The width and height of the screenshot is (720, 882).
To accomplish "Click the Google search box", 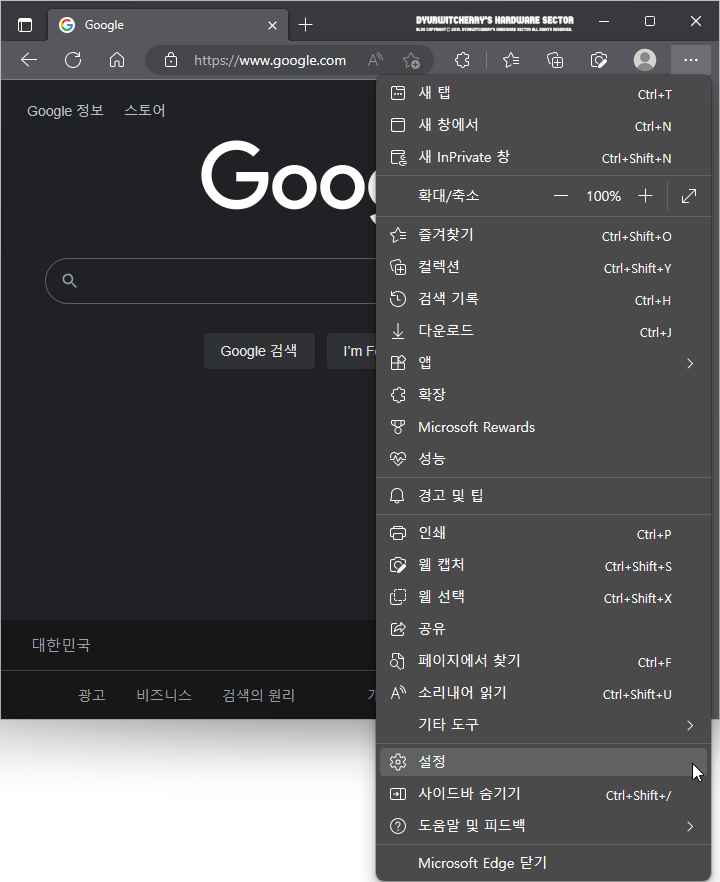I will 211,281.
